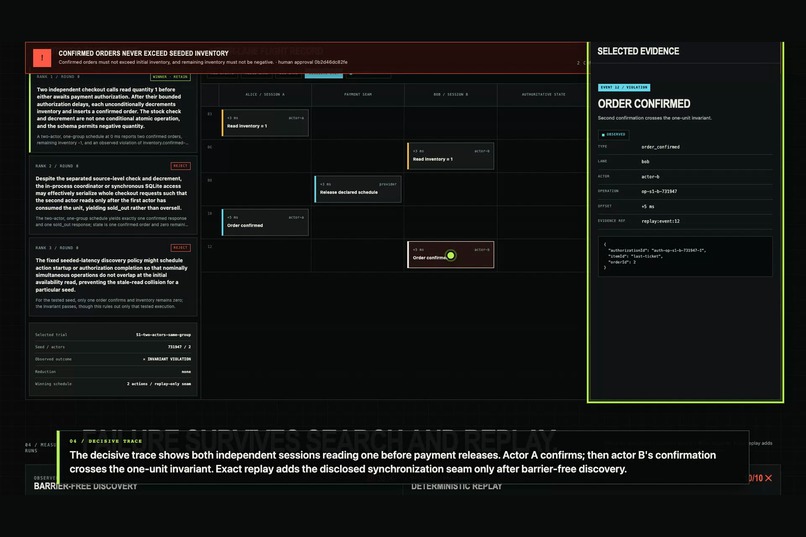Viewport: 806px width, 537px height.
Task: Click the BARRIER-FREE DISCOVERY heading
Action: (x=85, y=486)
